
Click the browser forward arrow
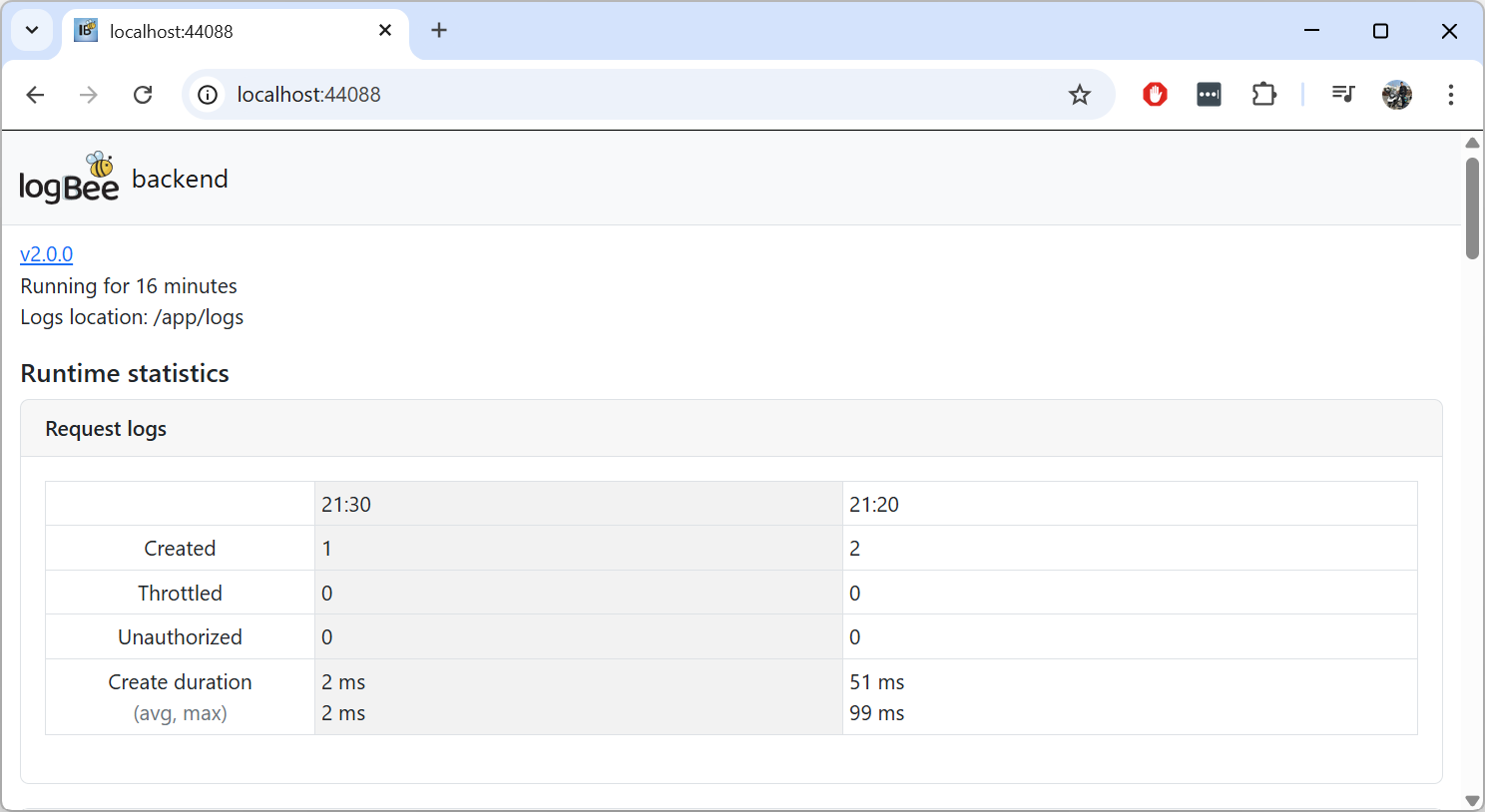tap(89, 95)
